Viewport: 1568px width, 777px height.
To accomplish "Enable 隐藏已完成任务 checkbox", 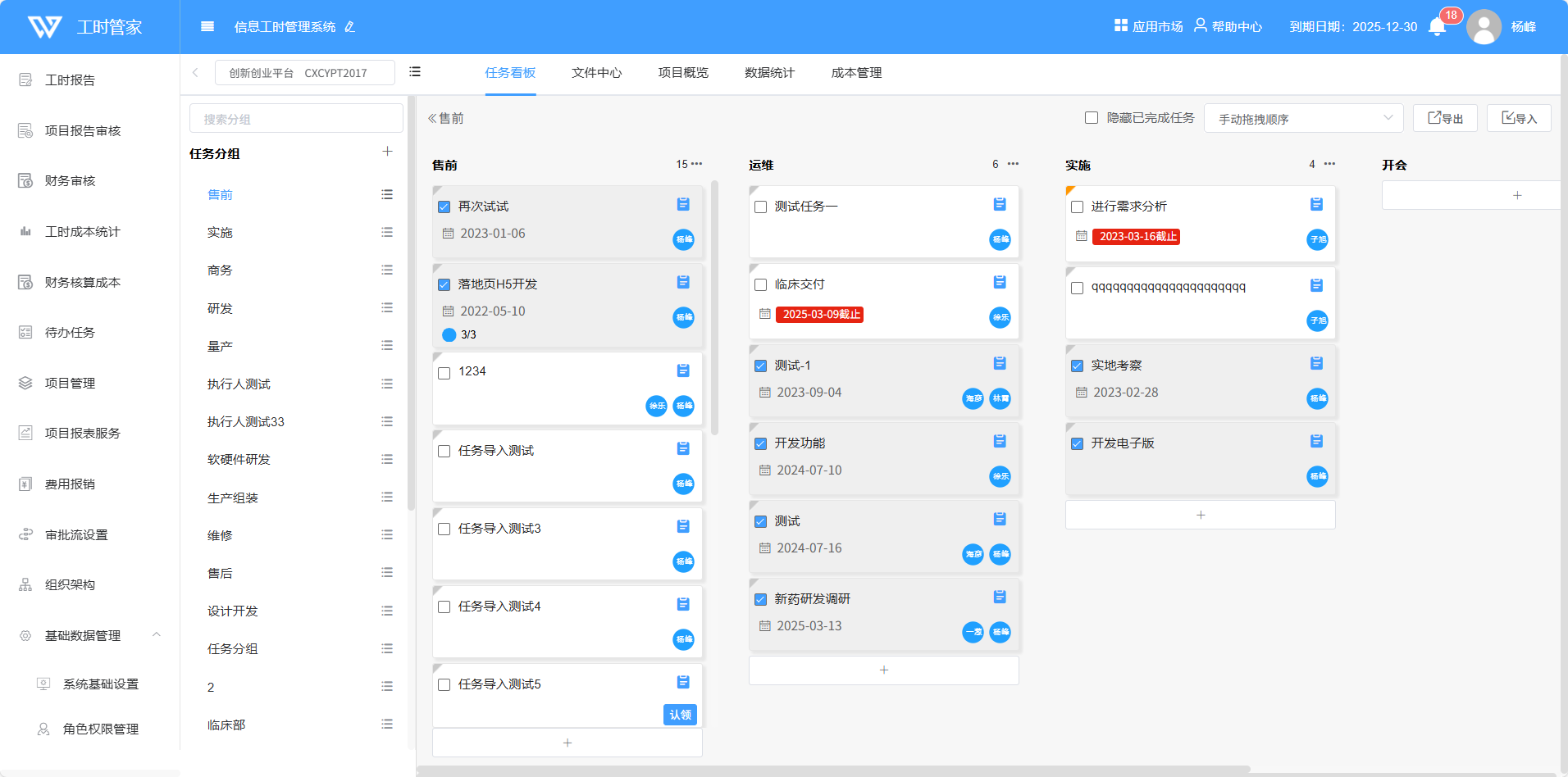I will point(1092,118).
